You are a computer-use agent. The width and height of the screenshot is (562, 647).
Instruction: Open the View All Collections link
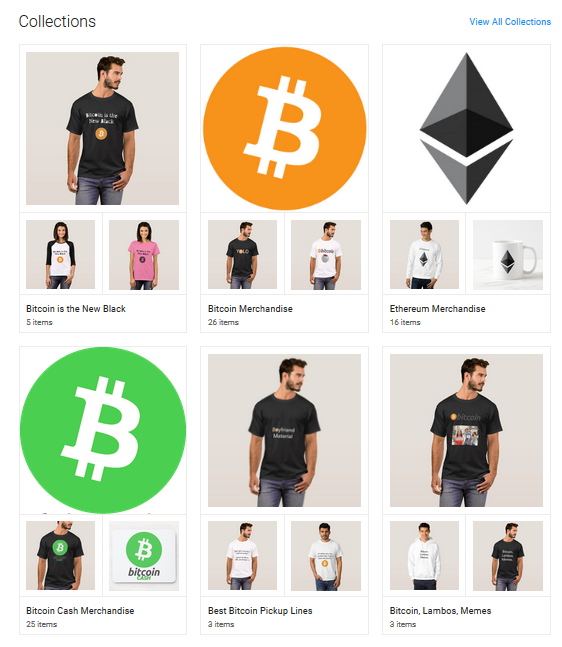point(510,22)
